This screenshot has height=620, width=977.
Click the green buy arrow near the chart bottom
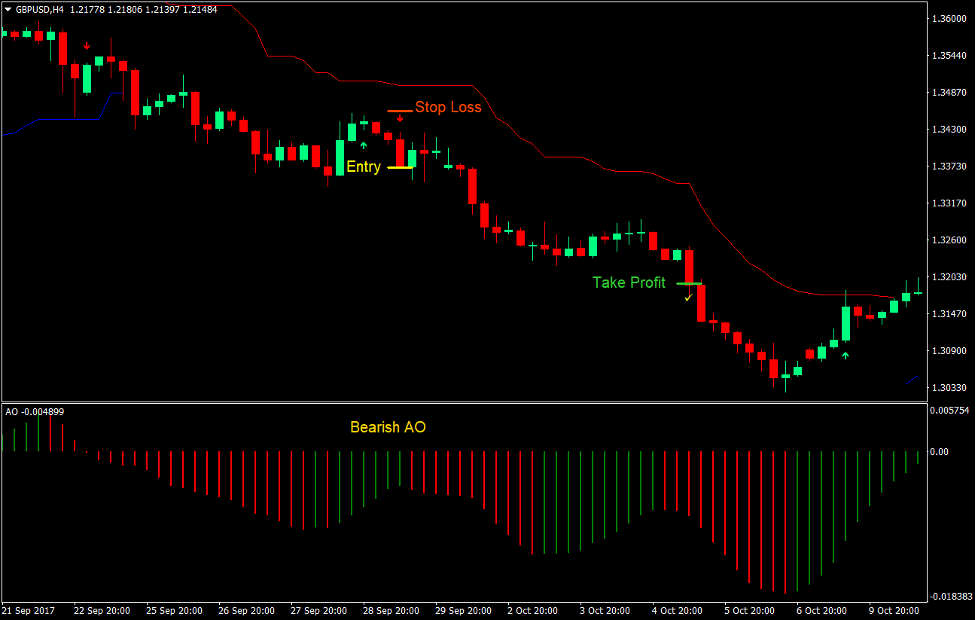pos(846,354)
